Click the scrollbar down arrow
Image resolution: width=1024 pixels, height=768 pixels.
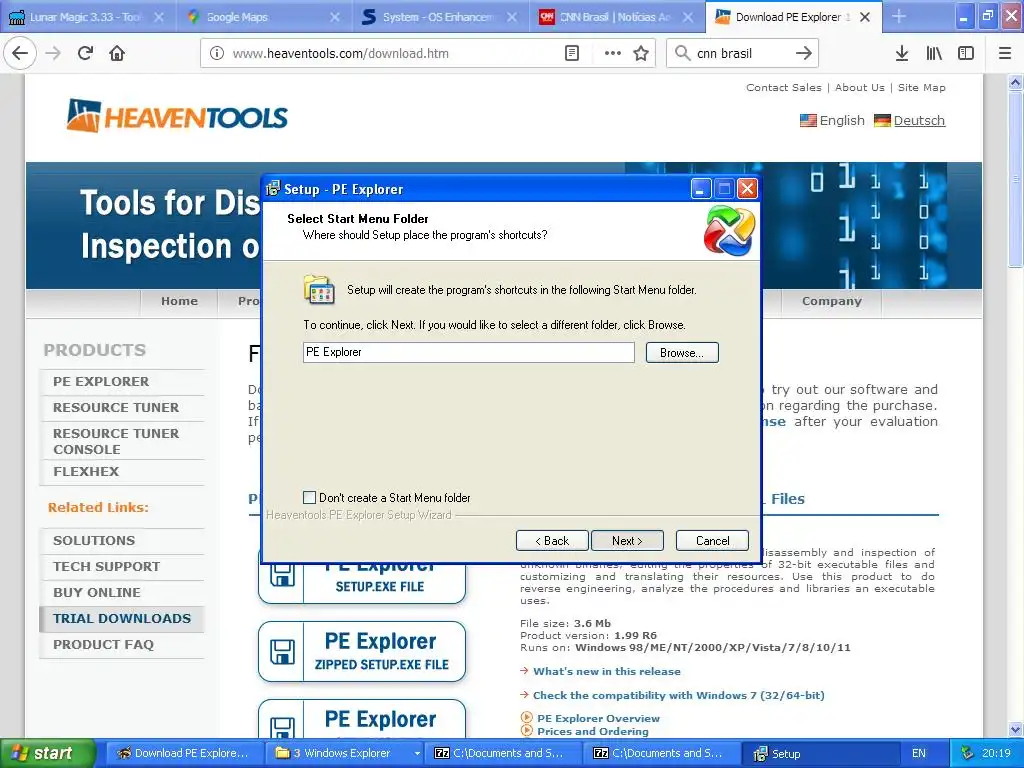[1015, 729]
